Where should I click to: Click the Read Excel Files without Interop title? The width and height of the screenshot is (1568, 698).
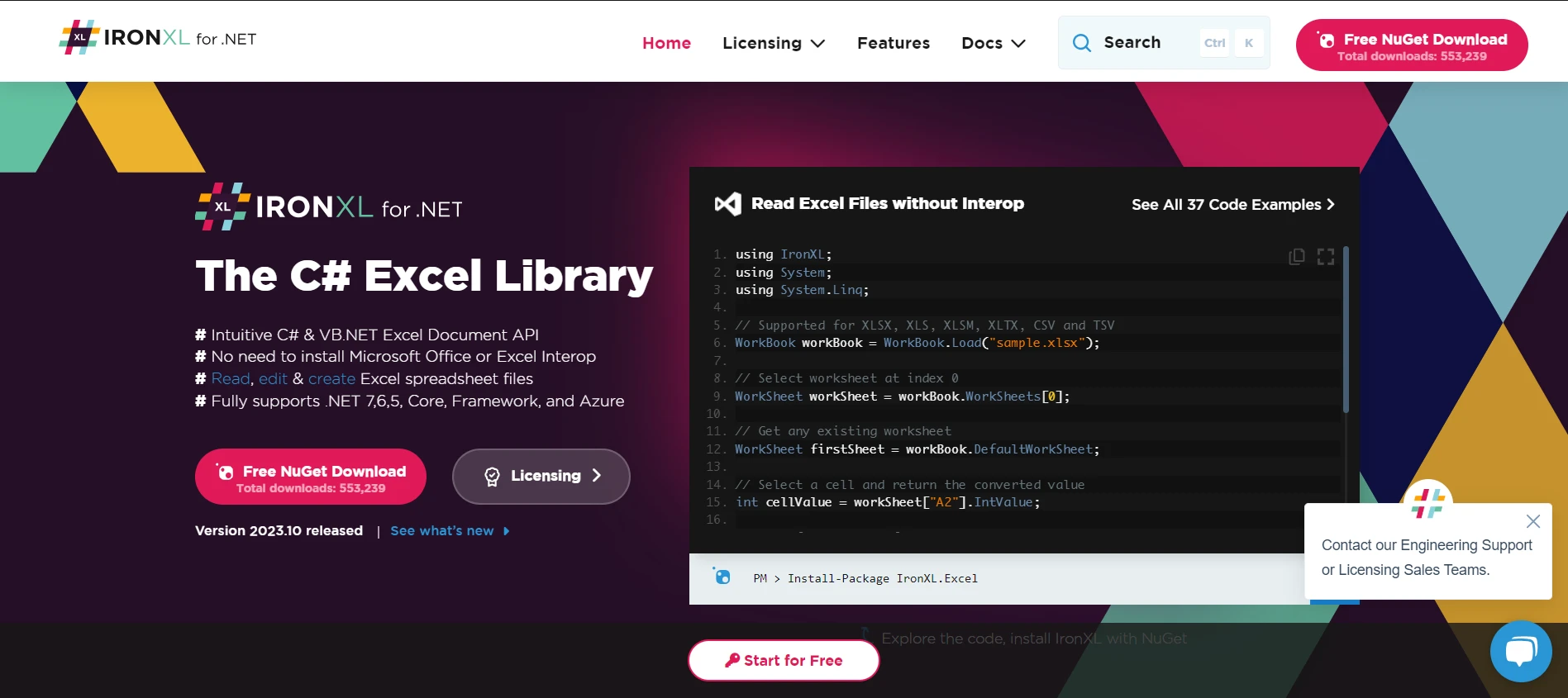coord(888,203)
